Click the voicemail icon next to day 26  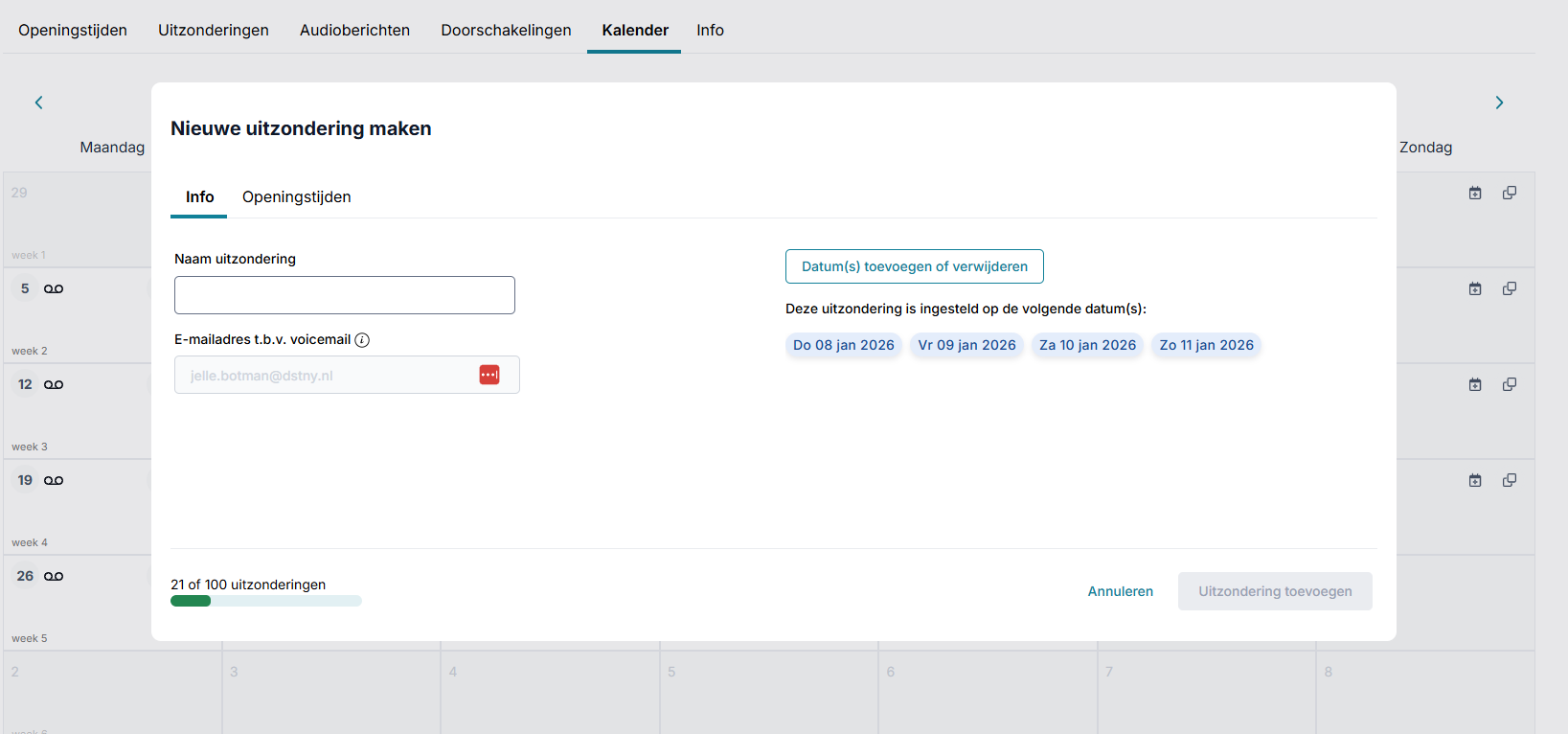[54, 576]
